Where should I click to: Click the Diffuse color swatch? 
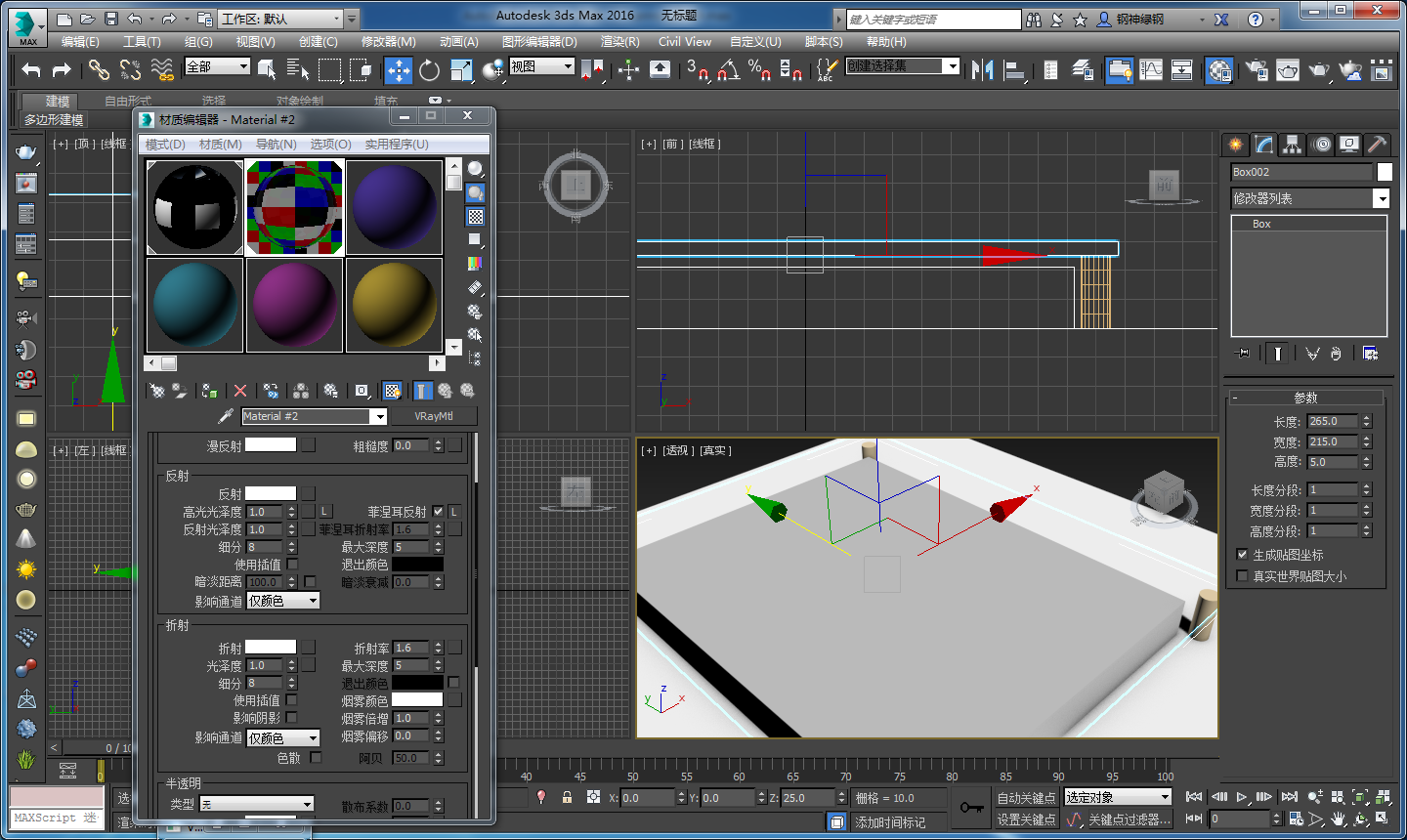pos(271,444)
